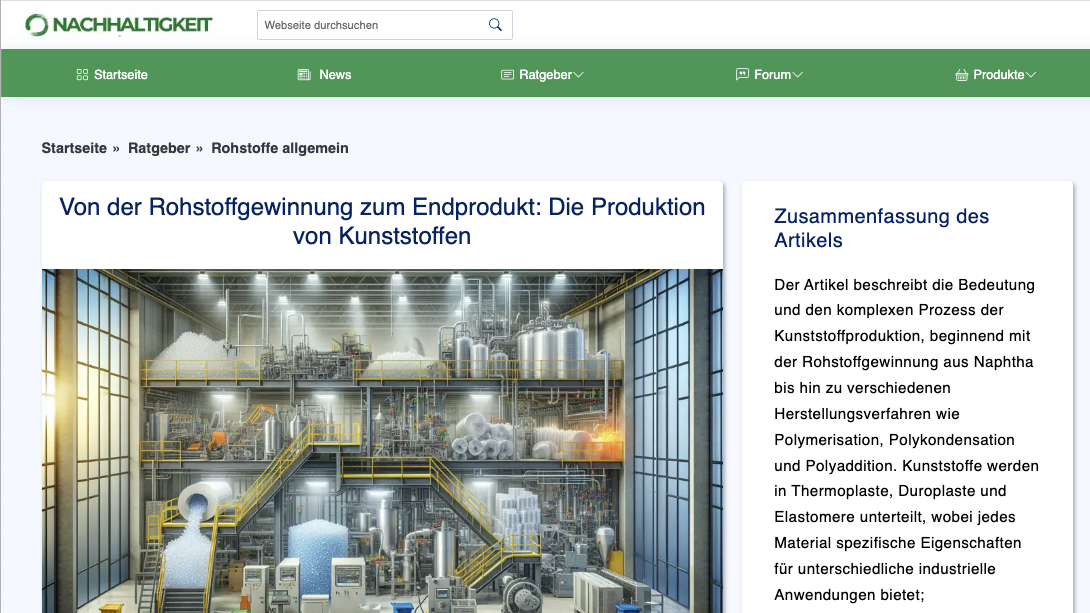Viewport: 1090px width, 613px height.
Task: Open the Produkte dropdown chevron
Action: coord(1033,74)
